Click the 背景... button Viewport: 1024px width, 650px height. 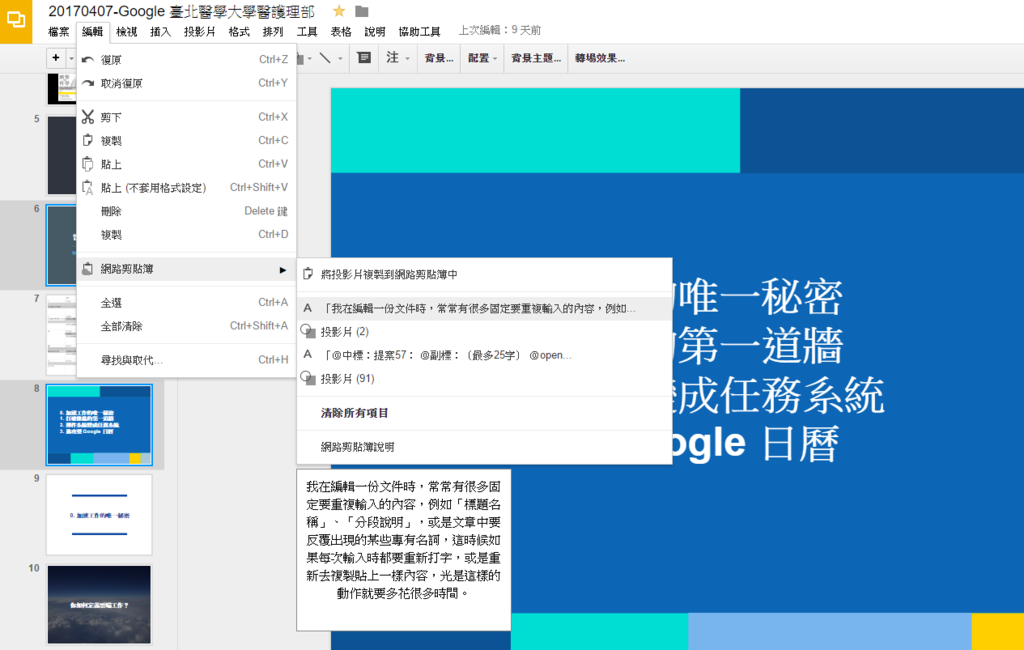[x=439, y=58]
